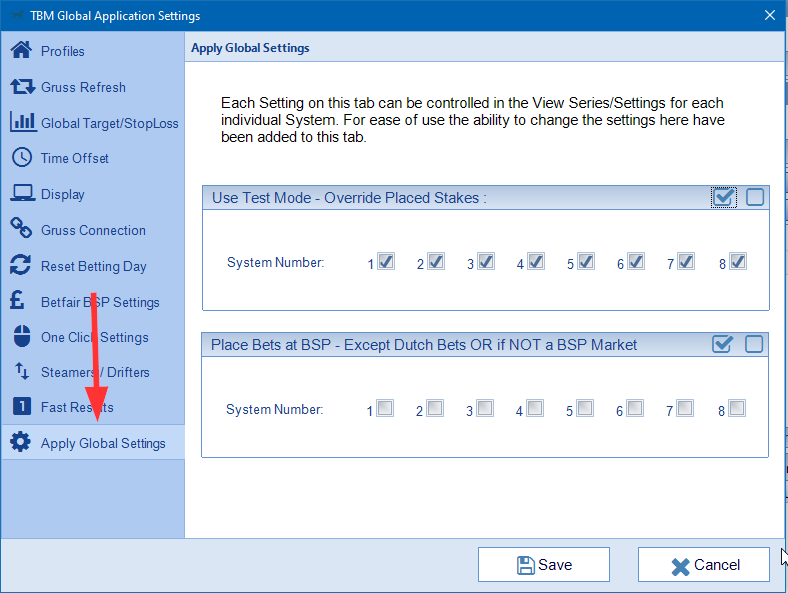The height and width of the screenshot is (593, 788).
Task: Open the Steamers / Drifters settings page
Action: coord(95,372)
